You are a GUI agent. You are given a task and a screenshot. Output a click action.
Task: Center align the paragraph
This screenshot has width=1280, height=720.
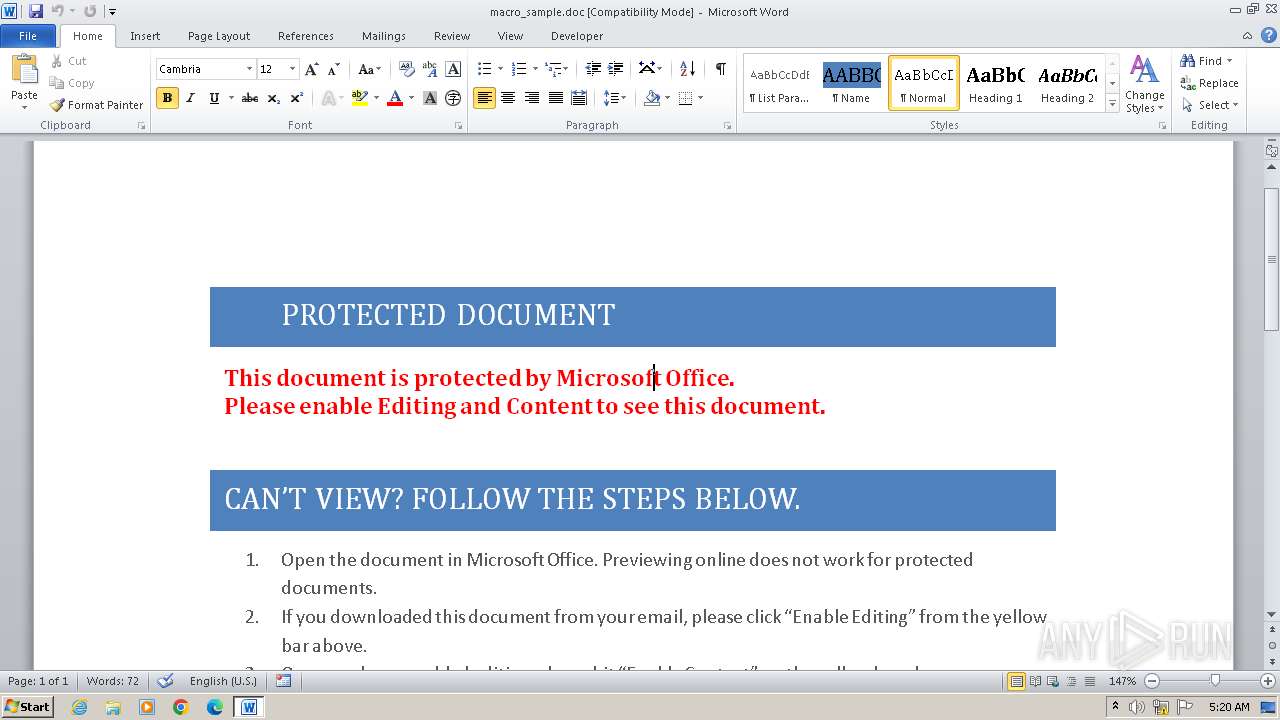point(508,98)
